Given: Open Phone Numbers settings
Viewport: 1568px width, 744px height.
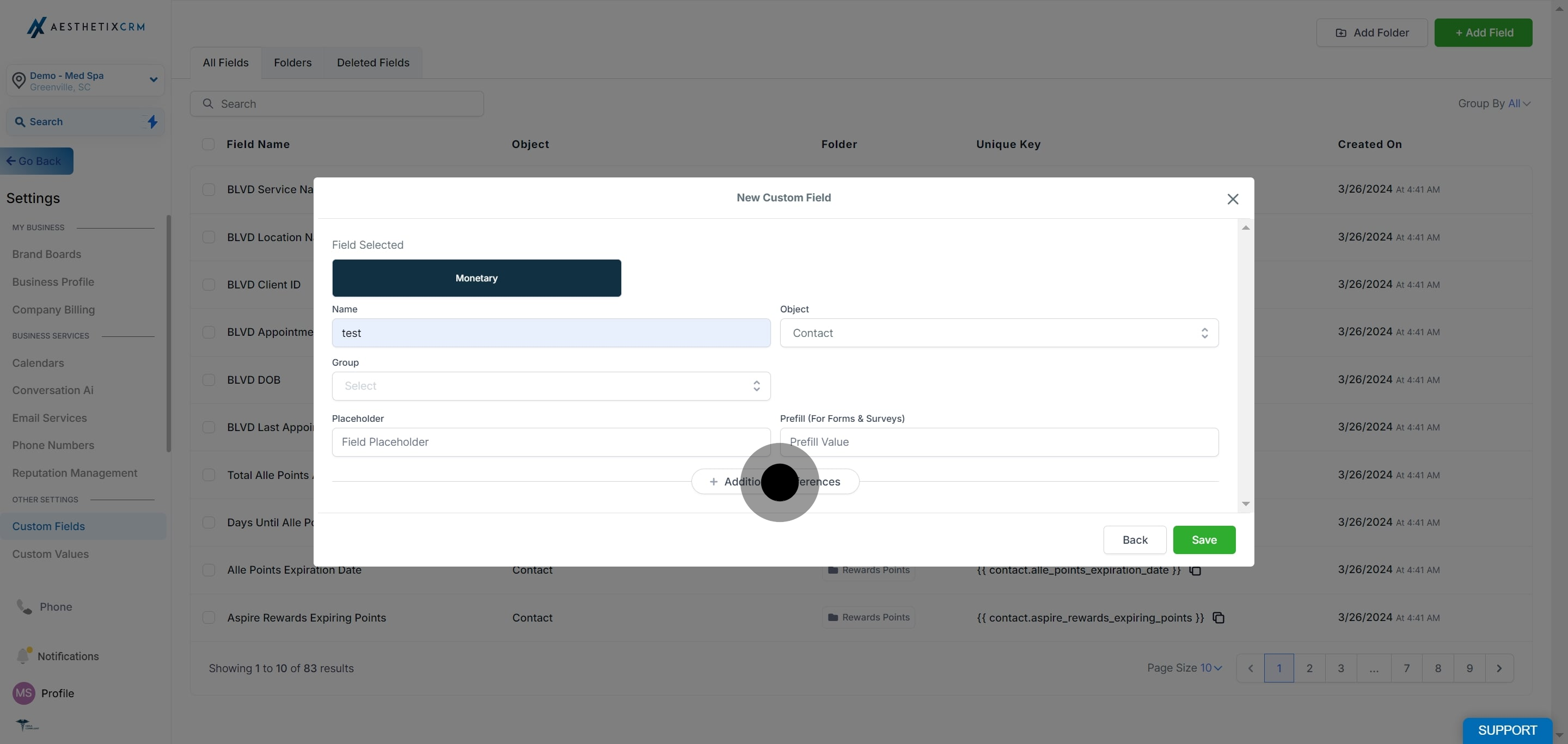Looking at the screenshot, I should pyautogui.click(x=53, y=445).
